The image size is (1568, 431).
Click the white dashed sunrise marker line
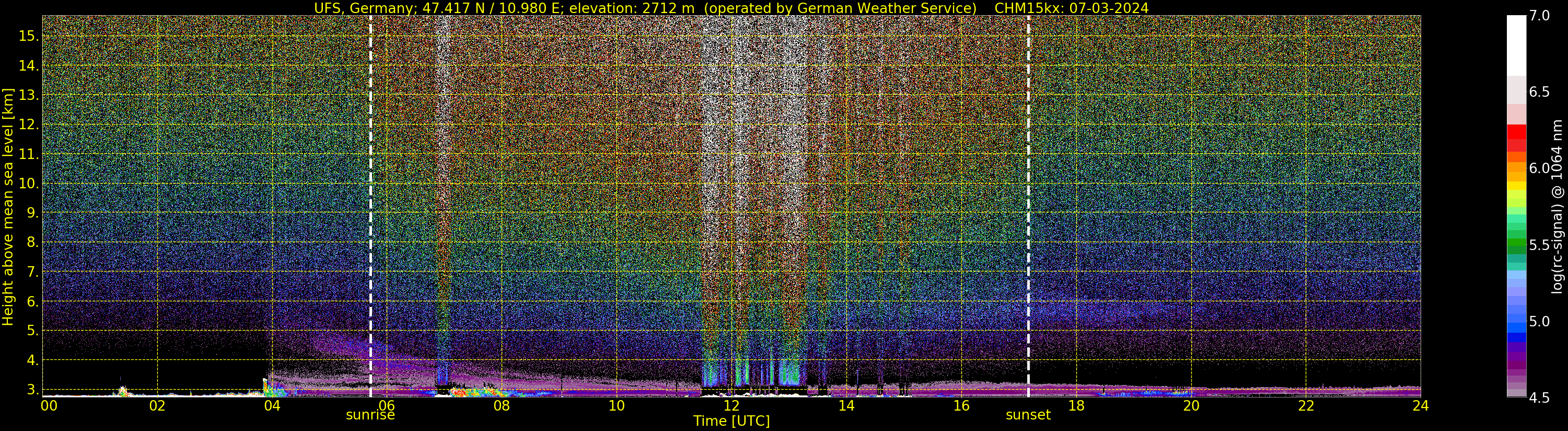(x=370, y=206)
